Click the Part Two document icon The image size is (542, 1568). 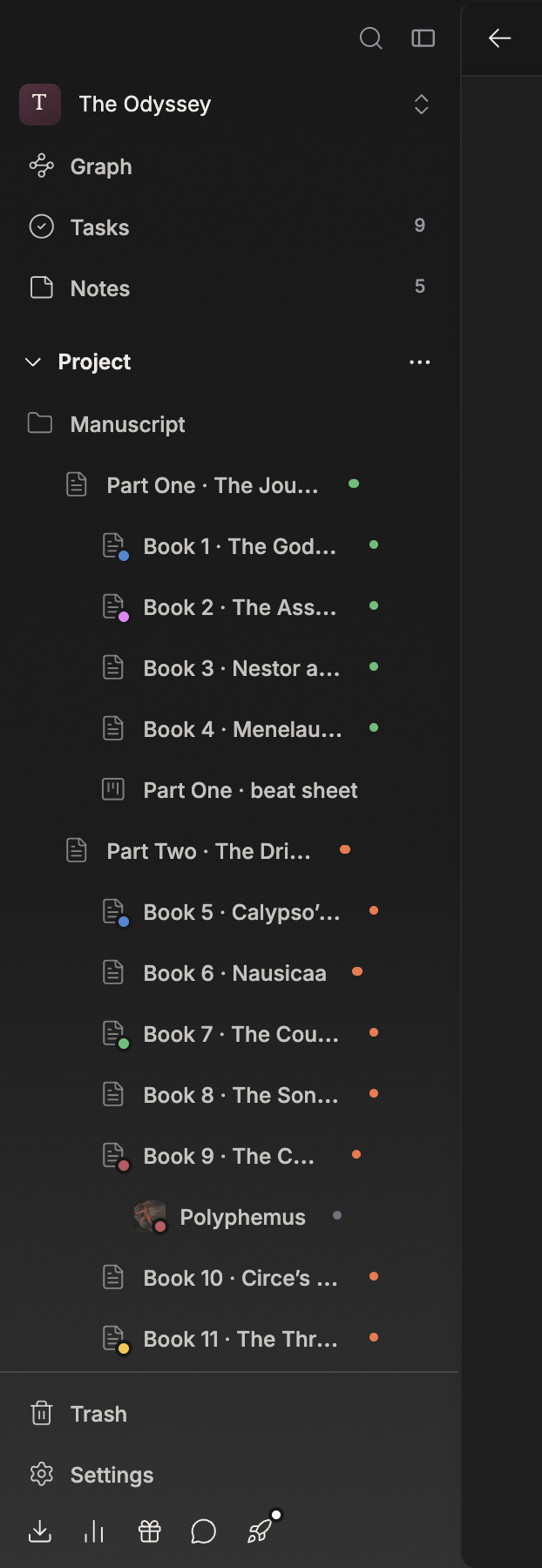77,850
